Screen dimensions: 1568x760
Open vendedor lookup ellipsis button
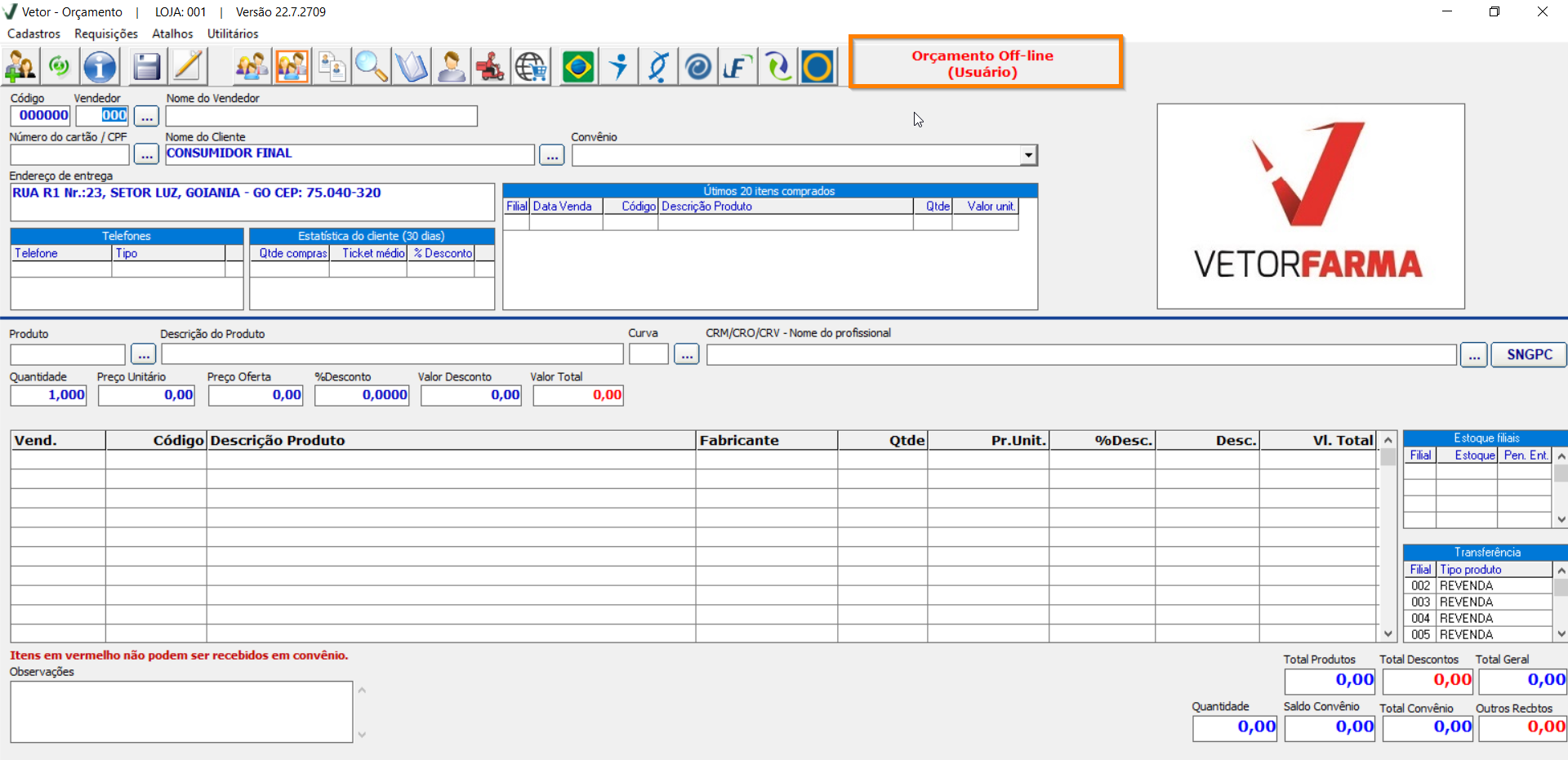(x=146, y=116)
